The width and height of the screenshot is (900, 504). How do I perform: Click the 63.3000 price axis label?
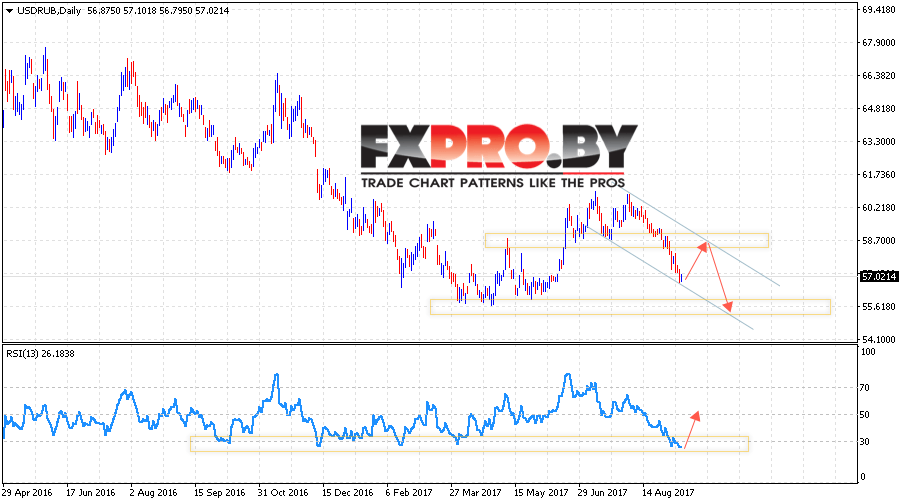coord(879,141)
